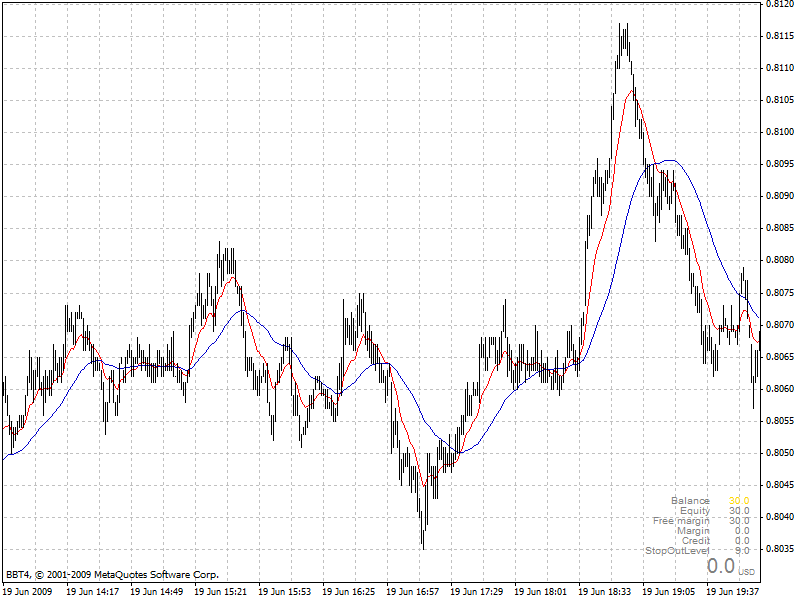
Task: Click the 0.8100 price axis label
Action: pos(780,132)
